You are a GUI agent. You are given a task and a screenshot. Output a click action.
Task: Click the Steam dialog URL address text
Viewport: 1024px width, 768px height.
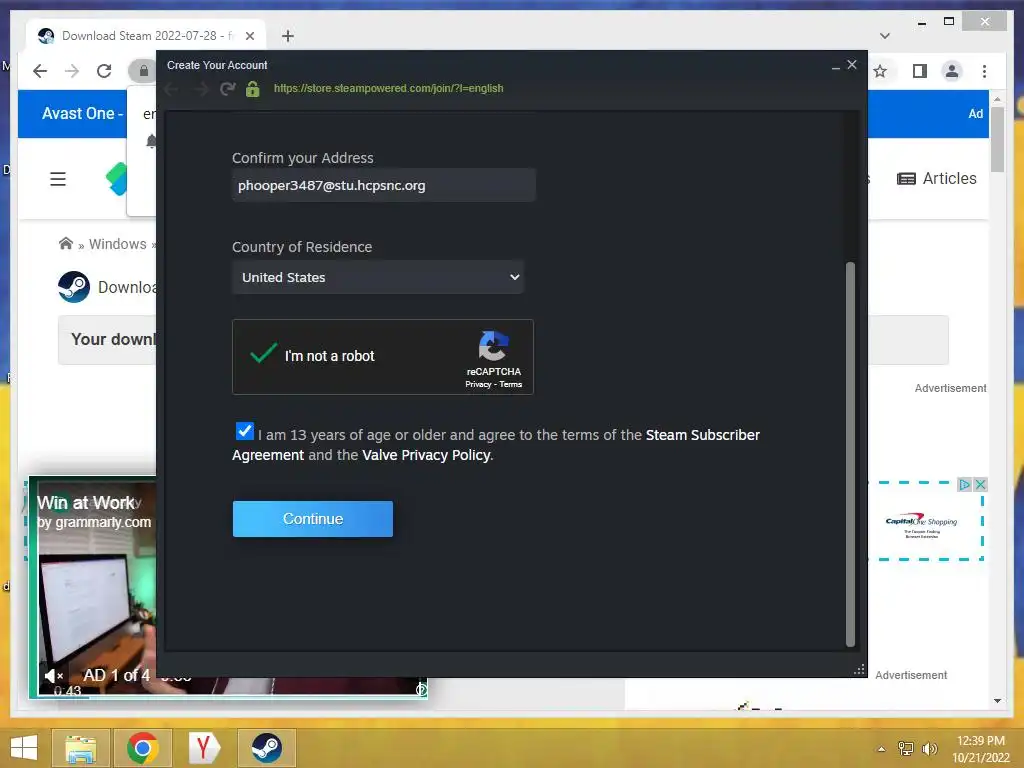(389, 88)
